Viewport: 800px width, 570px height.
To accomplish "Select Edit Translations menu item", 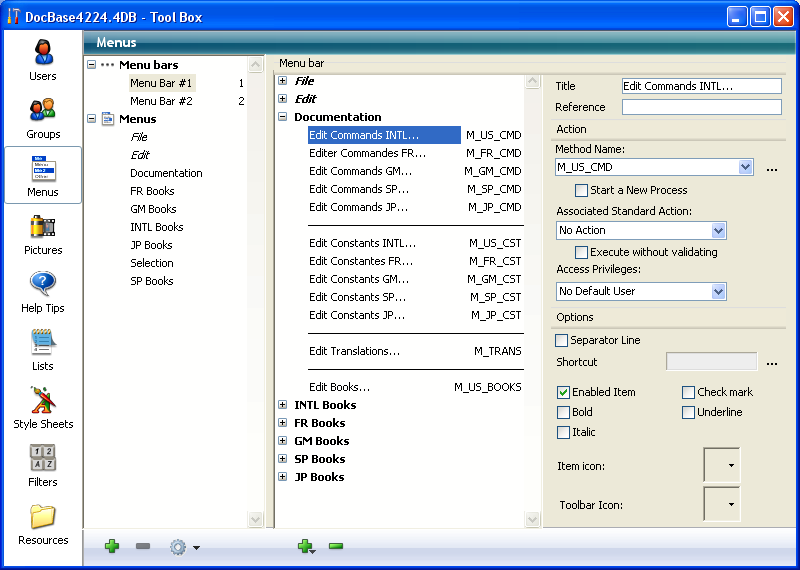I will point(354,351).
